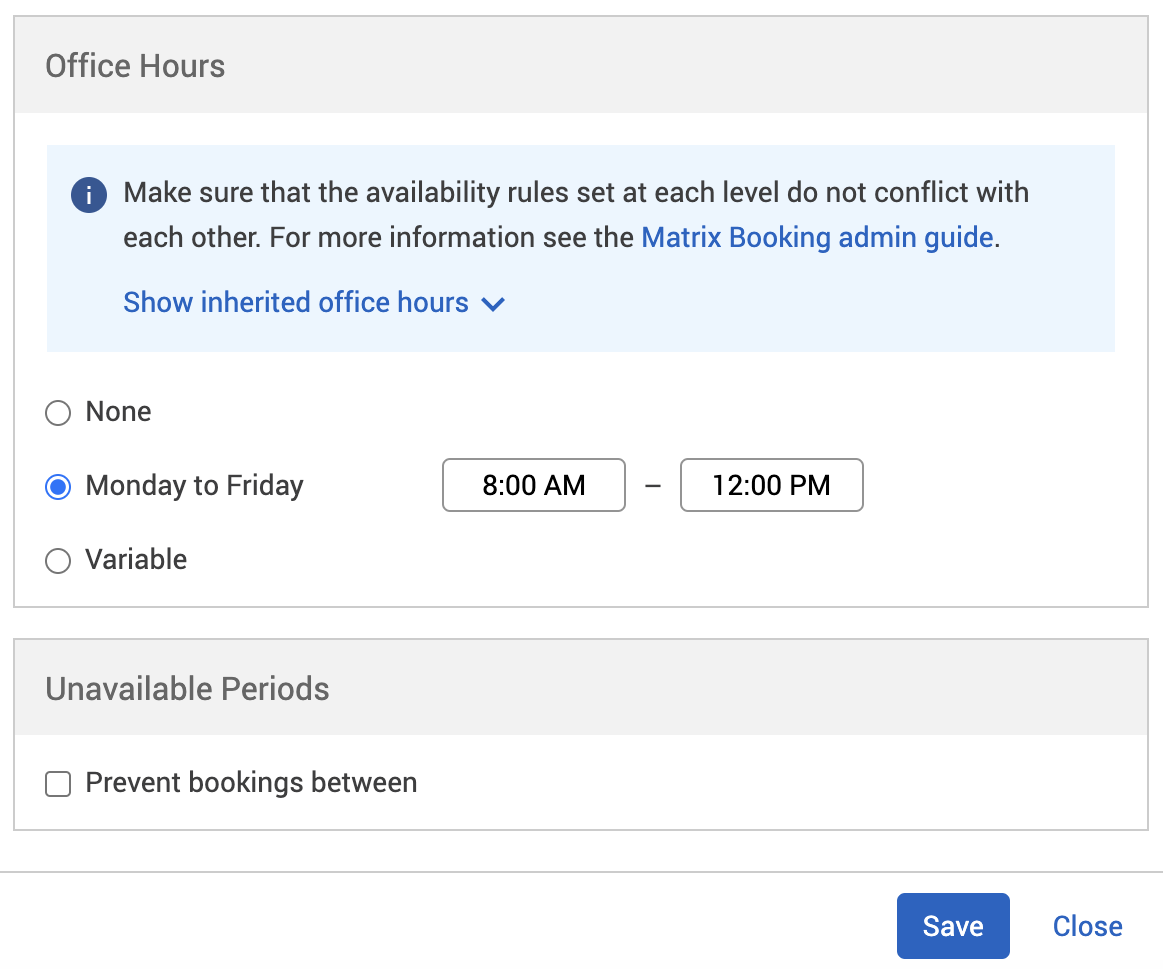Click the availability rules info message text

(576, 193)
